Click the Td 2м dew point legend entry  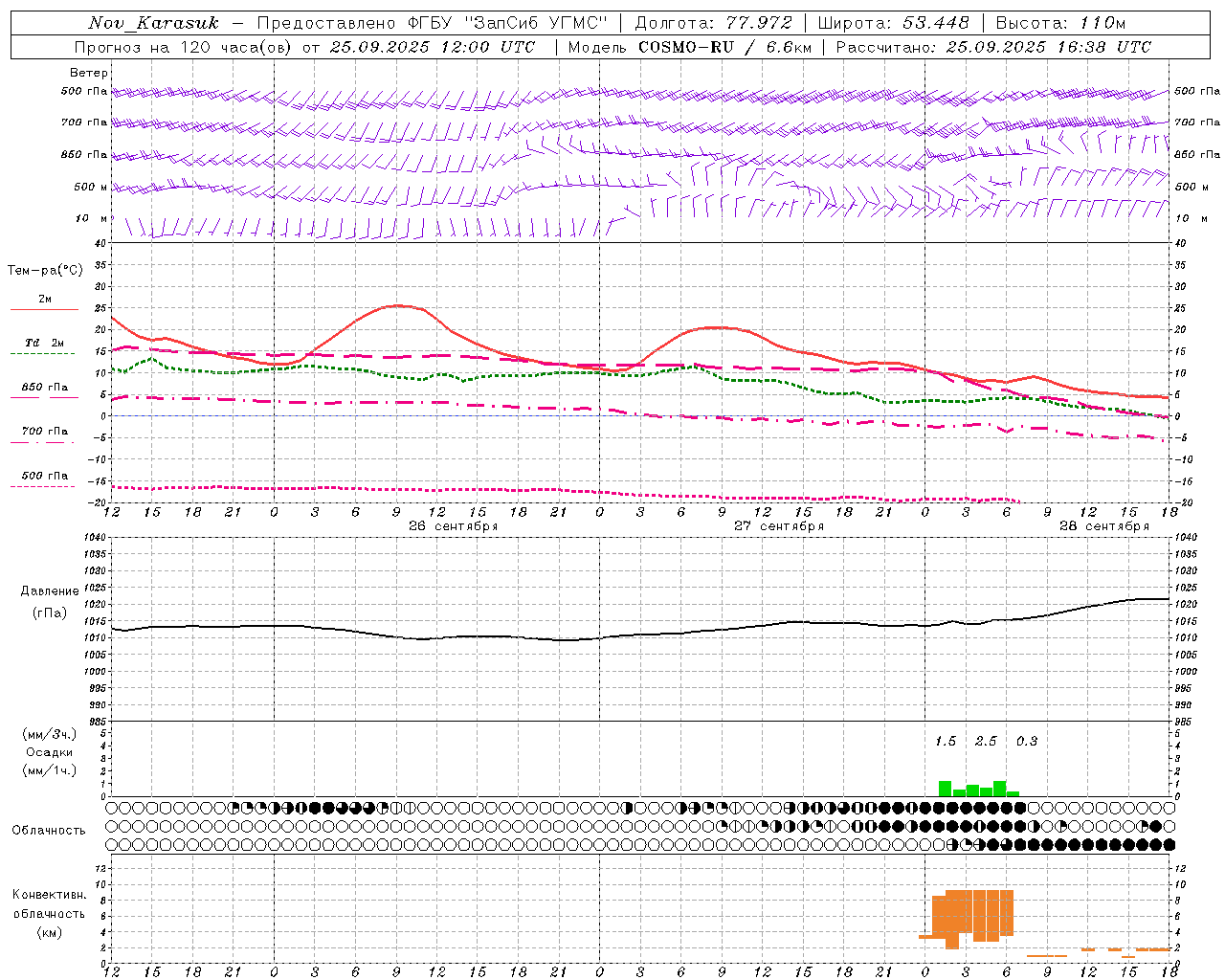pyautogui.click(x=44, y=346)
